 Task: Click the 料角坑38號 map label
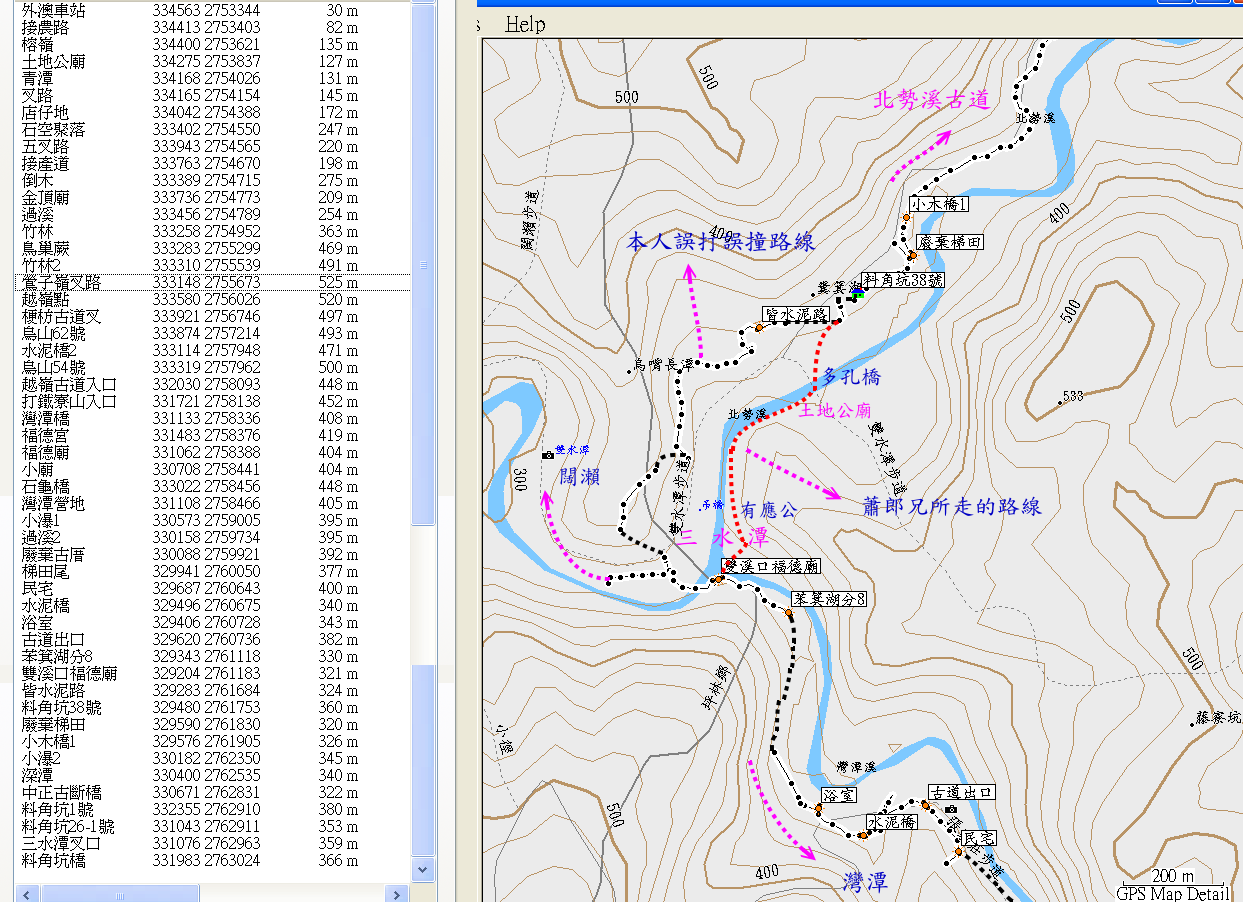904,281
